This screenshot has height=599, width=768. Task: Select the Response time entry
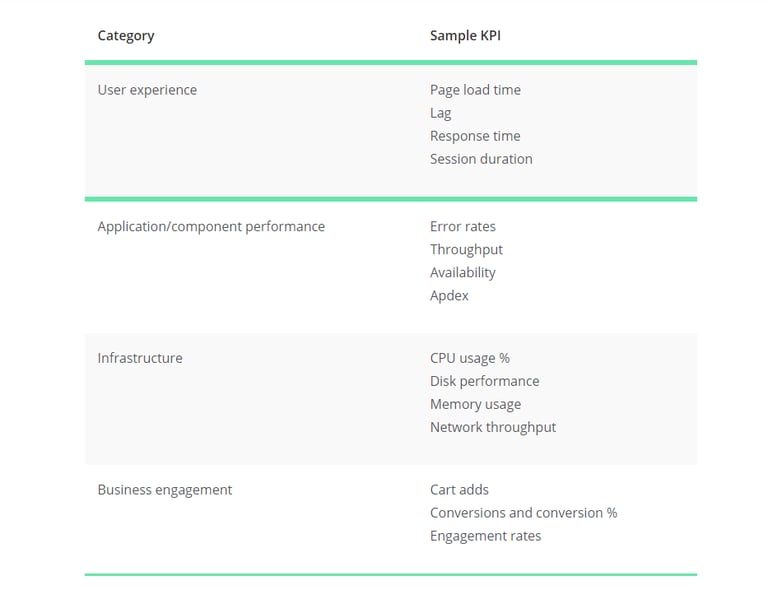pyautogui.click(x=475, y=136)
